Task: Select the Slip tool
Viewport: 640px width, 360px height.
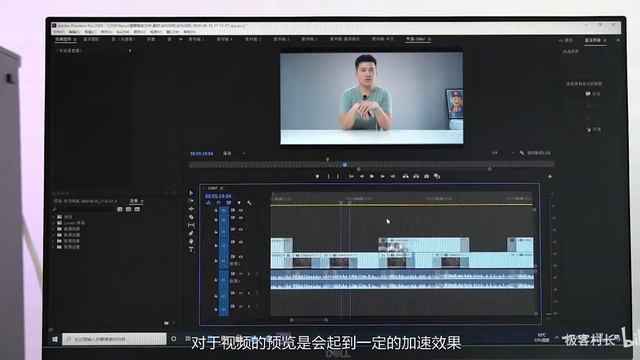Action: (191, 225)
